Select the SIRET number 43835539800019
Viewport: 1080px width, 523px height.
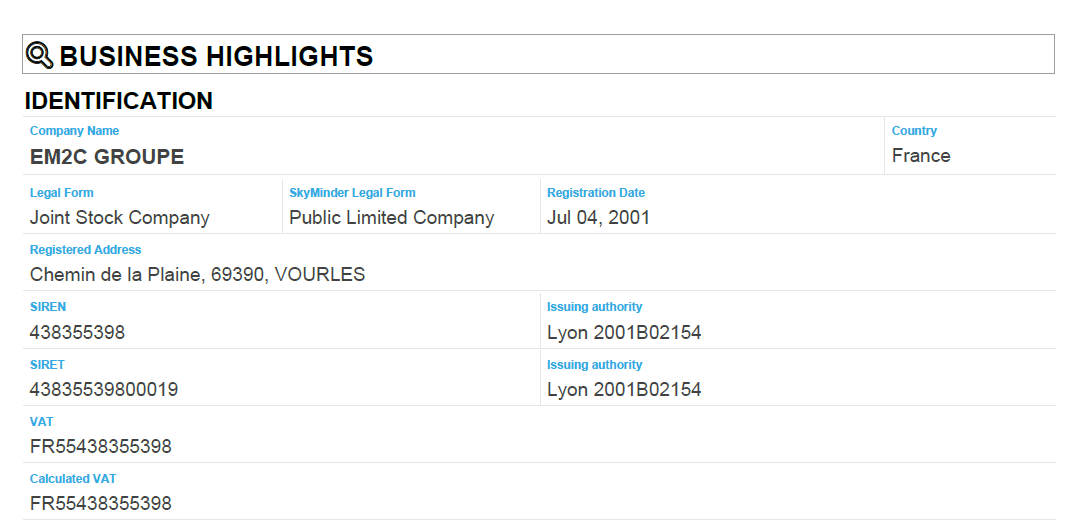[x=104, y=390]
